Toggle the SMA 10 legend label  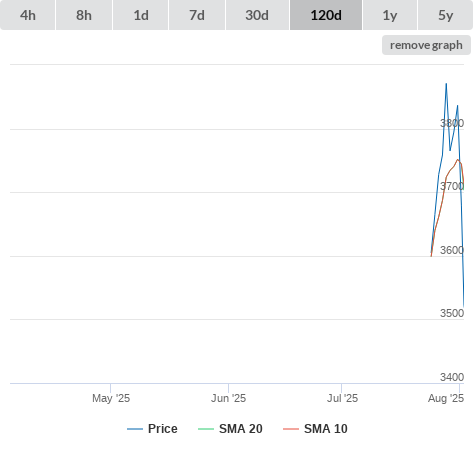326,429
